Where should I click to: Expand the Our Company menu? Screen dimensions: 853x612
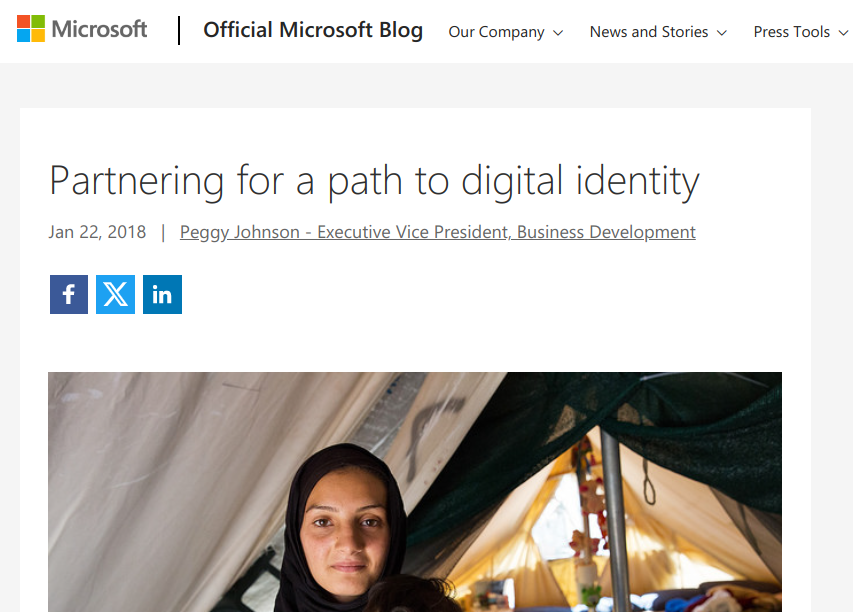(x=505, y=32)
